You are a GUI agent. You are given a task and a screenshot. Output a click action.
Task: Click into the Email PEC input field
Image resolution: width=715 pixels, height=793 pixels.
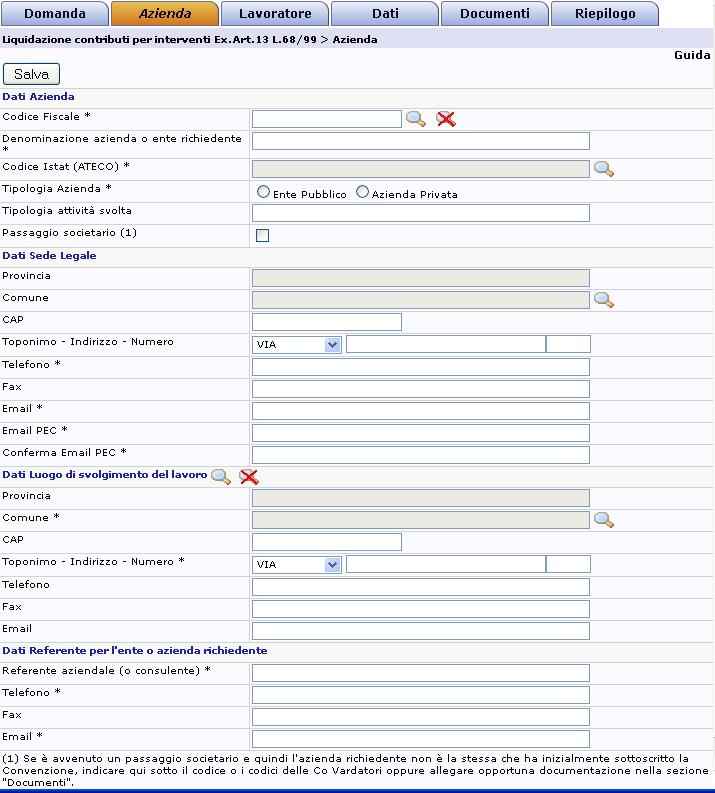point(420,433)
